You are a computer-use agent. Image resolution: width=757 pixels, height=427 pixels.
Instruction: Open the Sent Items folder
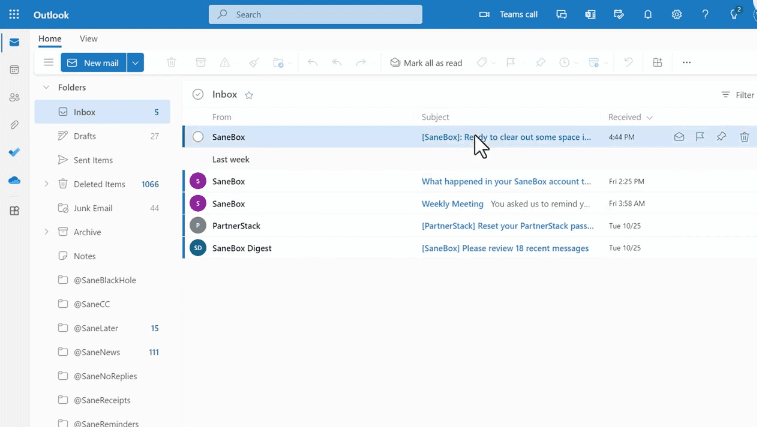tap(102, 160)
